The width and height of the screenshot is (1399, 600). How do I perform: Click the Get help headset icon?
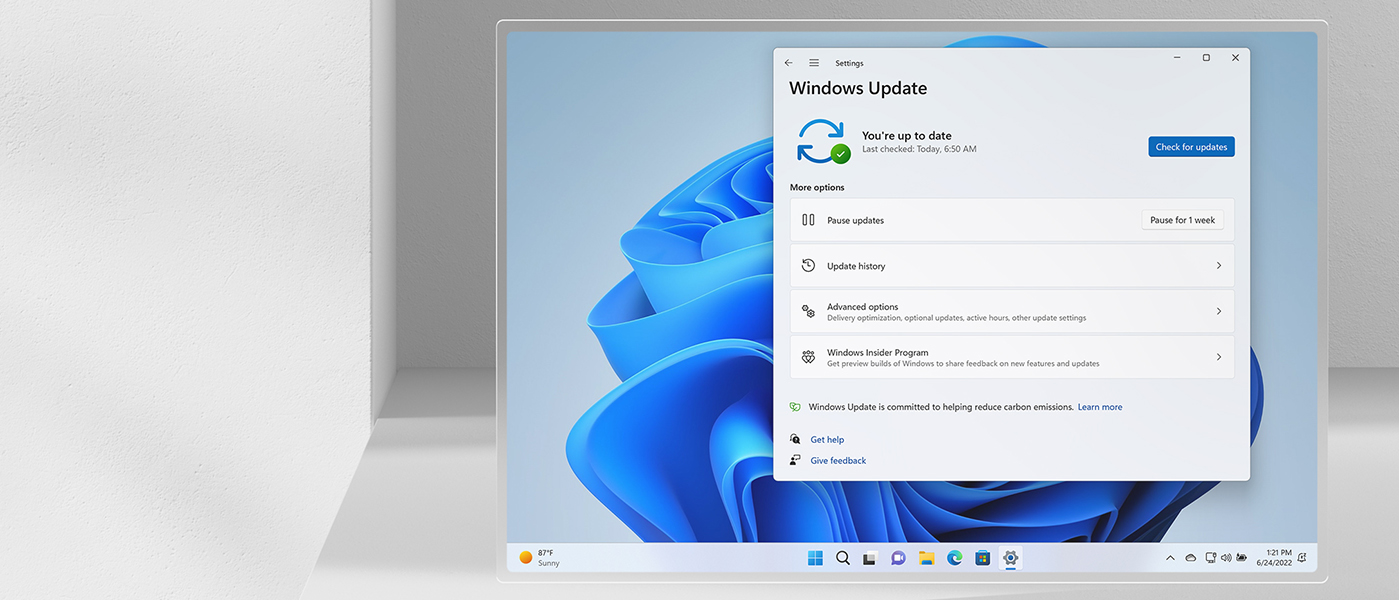[795, 439]
